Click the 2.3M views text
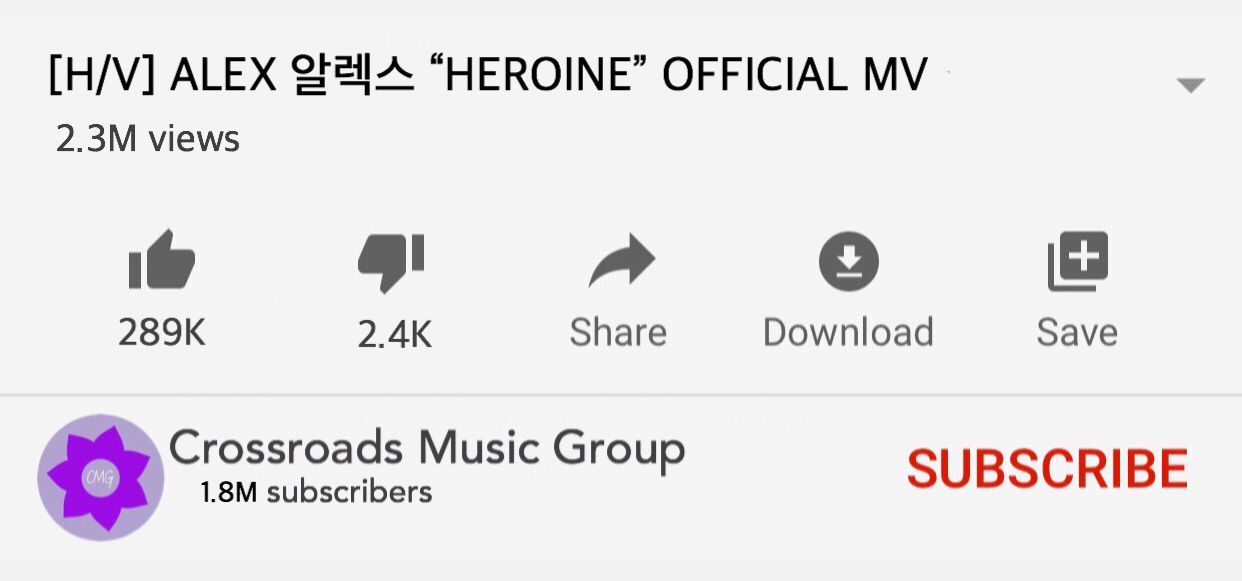Image resolution: width=1242 pixels, height=581 pixels. pos(148,139)
